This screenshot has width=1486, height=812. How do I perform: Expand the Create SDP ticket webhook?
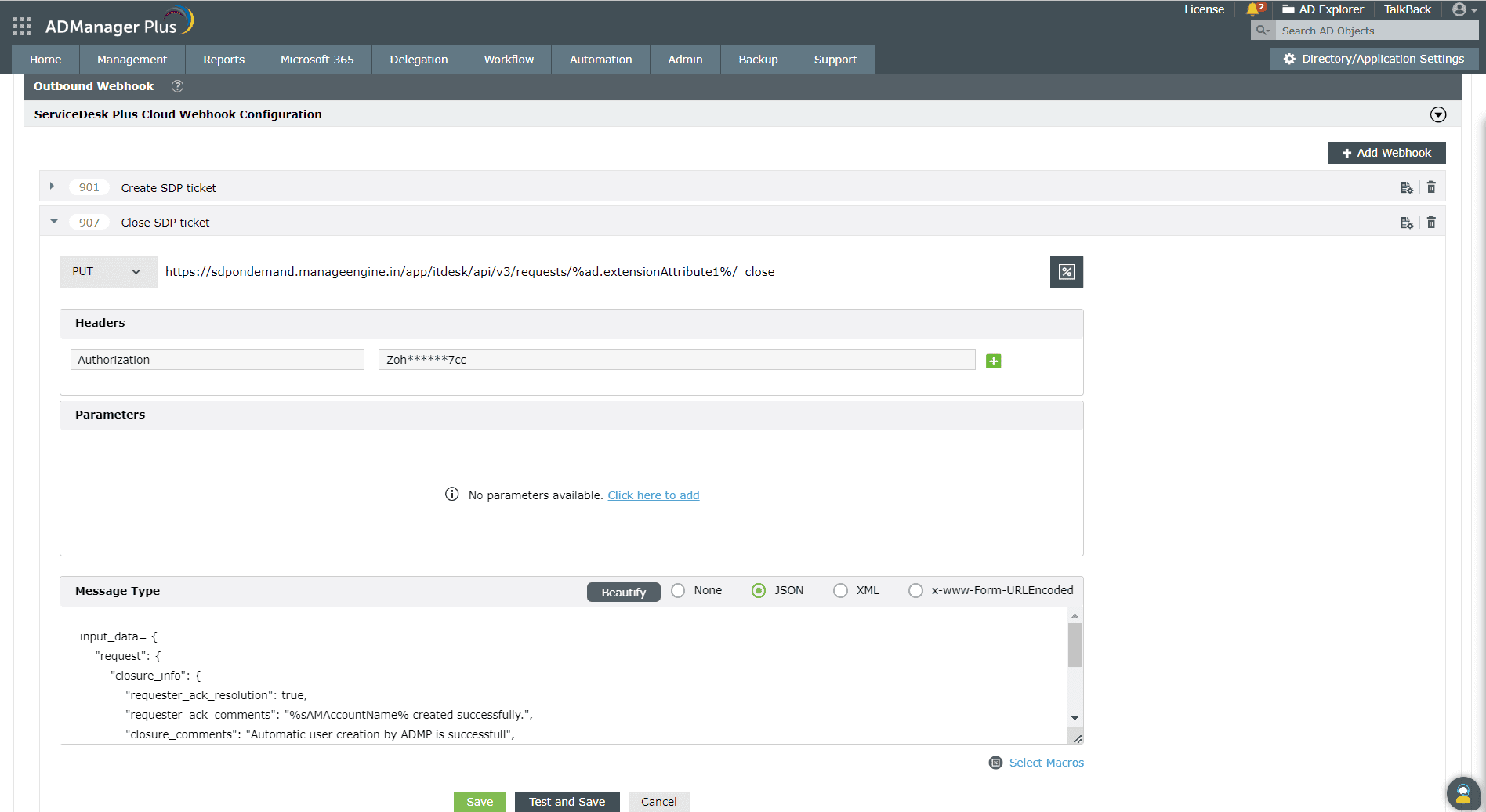coord(52,186)
